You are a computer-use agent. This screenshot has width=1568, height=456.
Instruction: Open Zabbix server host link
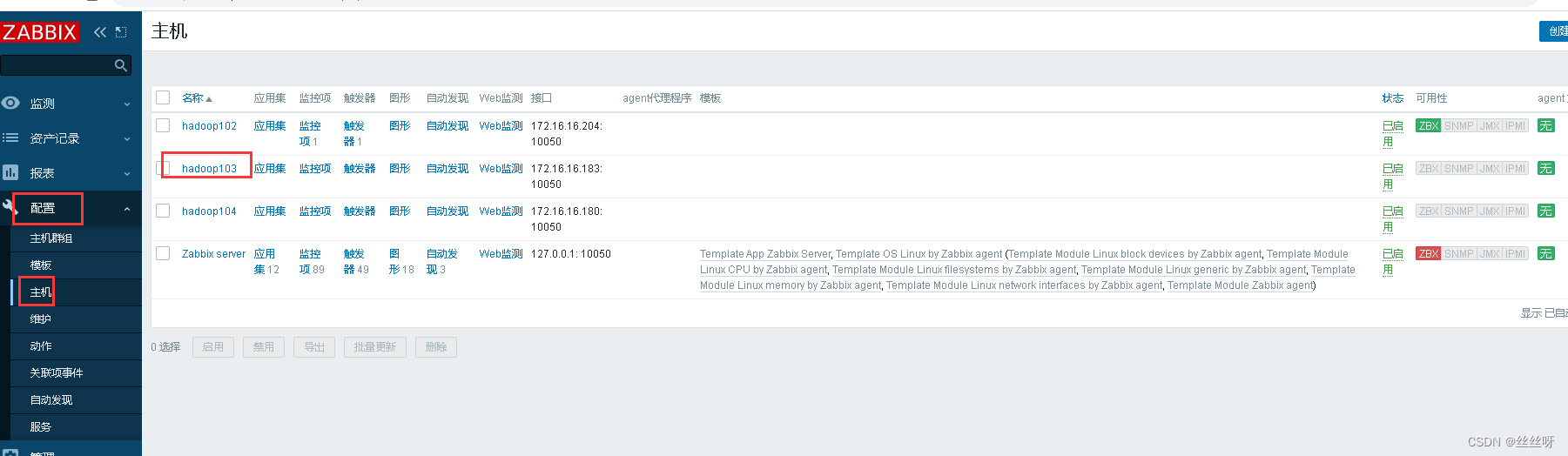pos(213,254)
